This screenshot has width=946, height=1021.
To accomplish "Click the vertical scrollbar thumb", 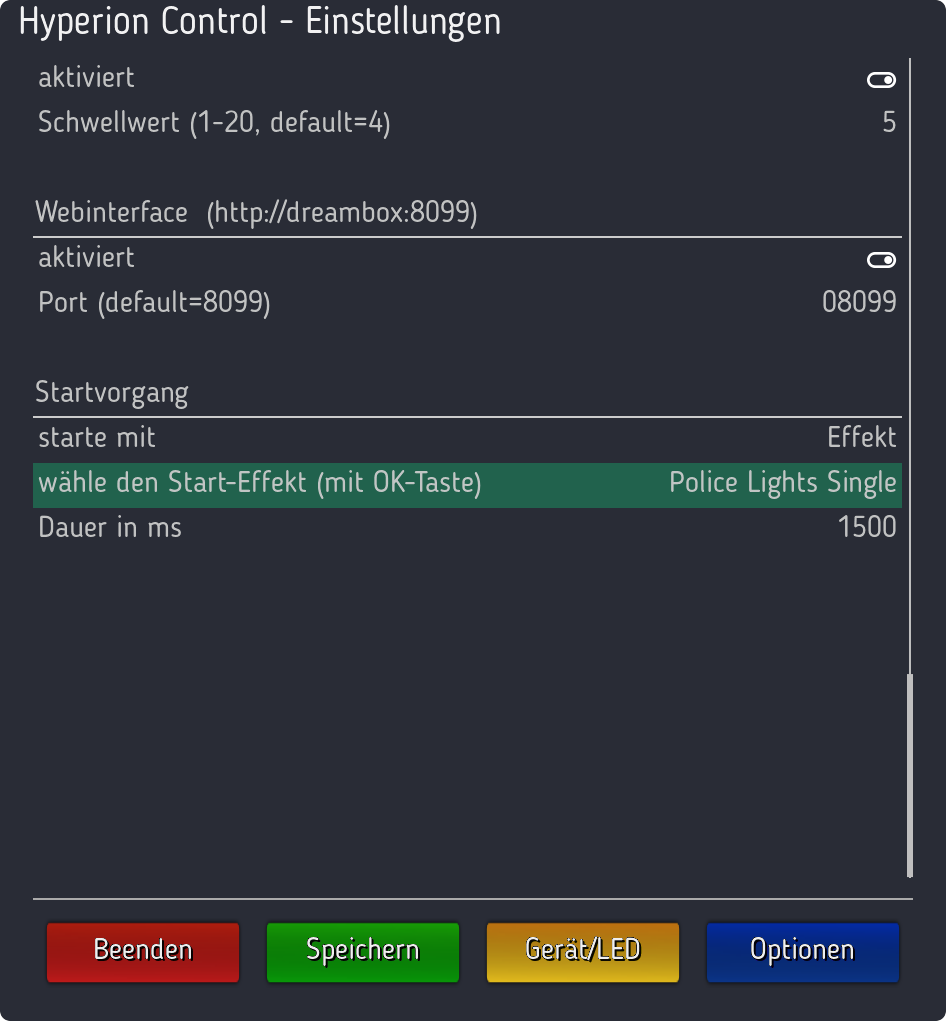I will click(910, 775).
